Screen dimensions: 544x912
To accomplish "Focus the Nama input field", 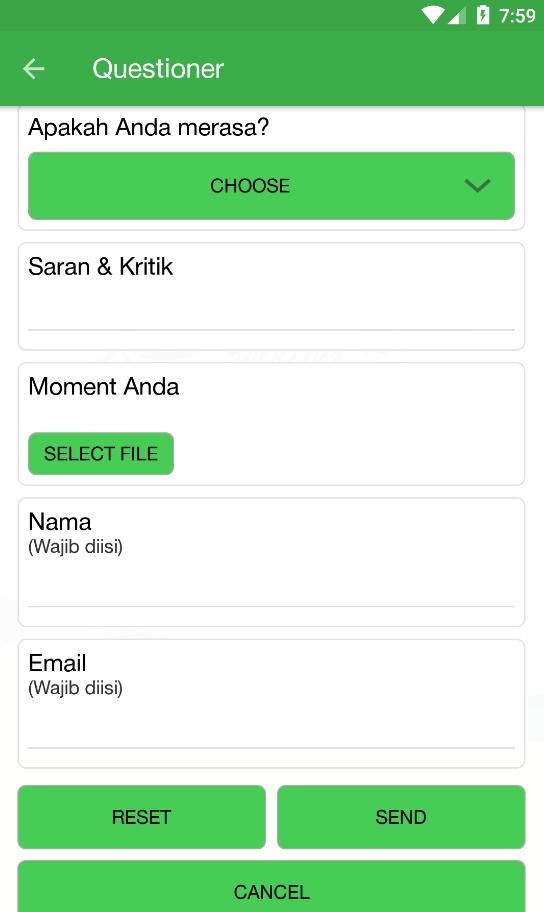I will tap(271, 587).
